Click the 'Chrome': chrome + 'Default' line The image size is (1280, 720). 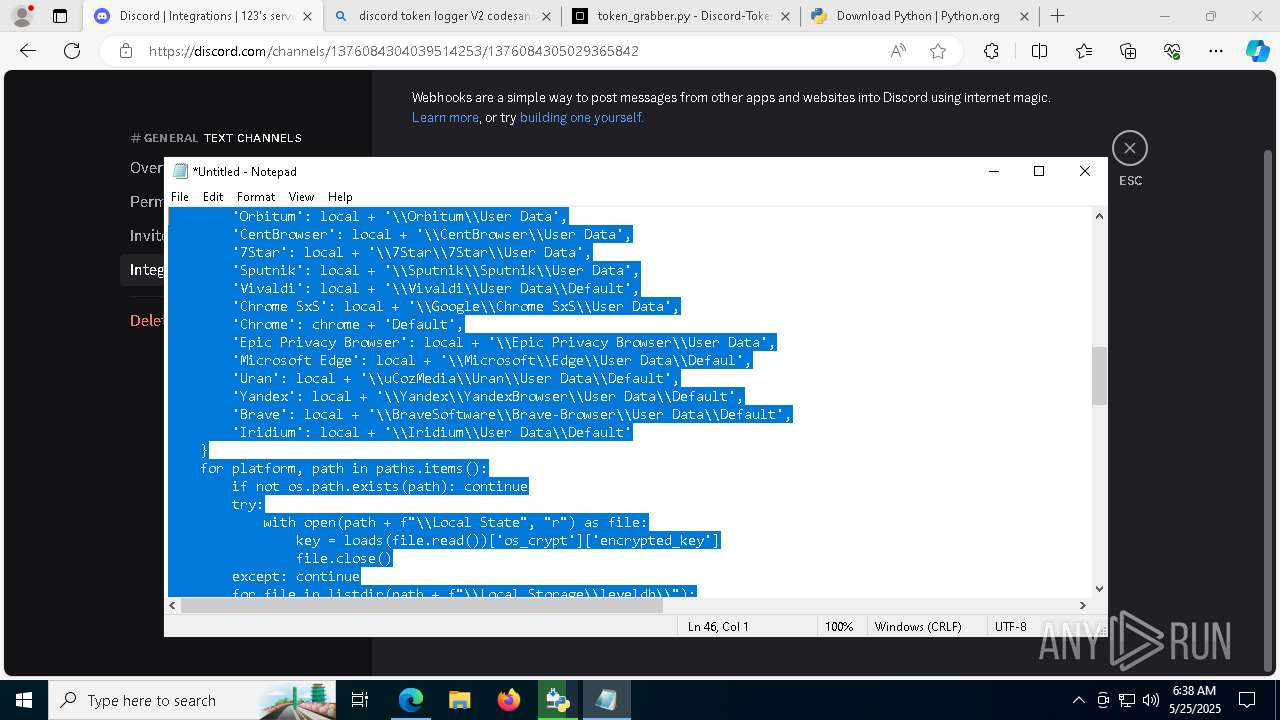[348, 324]
